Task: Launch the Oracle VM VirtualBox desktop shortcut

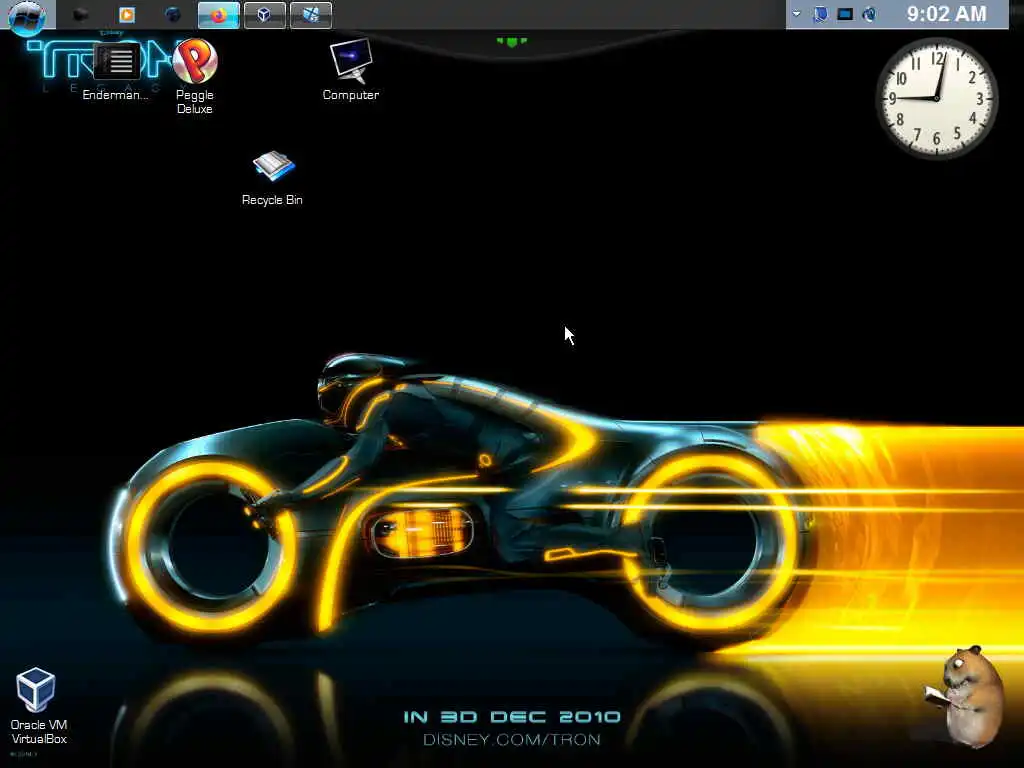Action: tap(38, 706)
